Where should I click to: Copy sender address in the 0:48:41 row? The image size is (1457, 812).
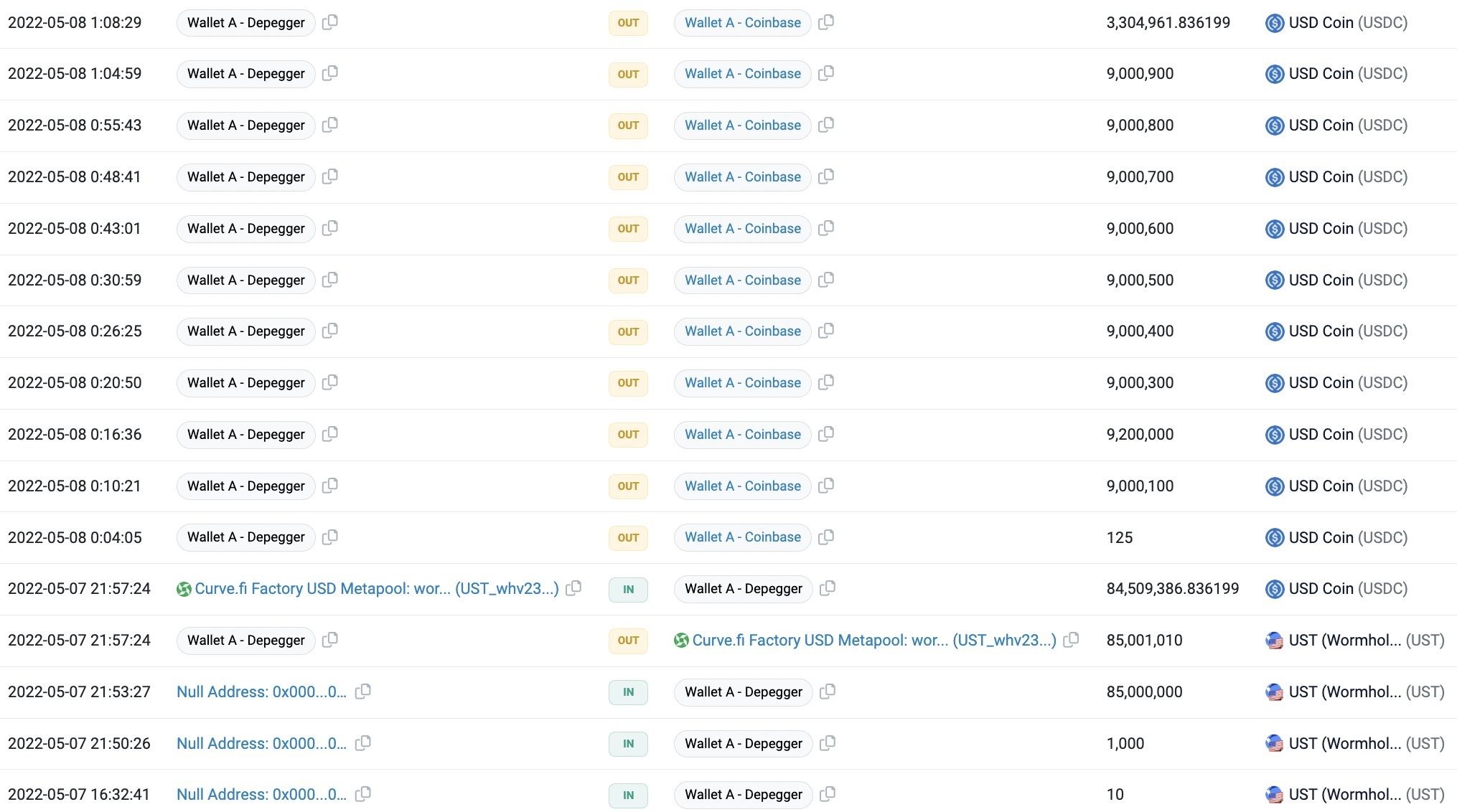(330, 176)
